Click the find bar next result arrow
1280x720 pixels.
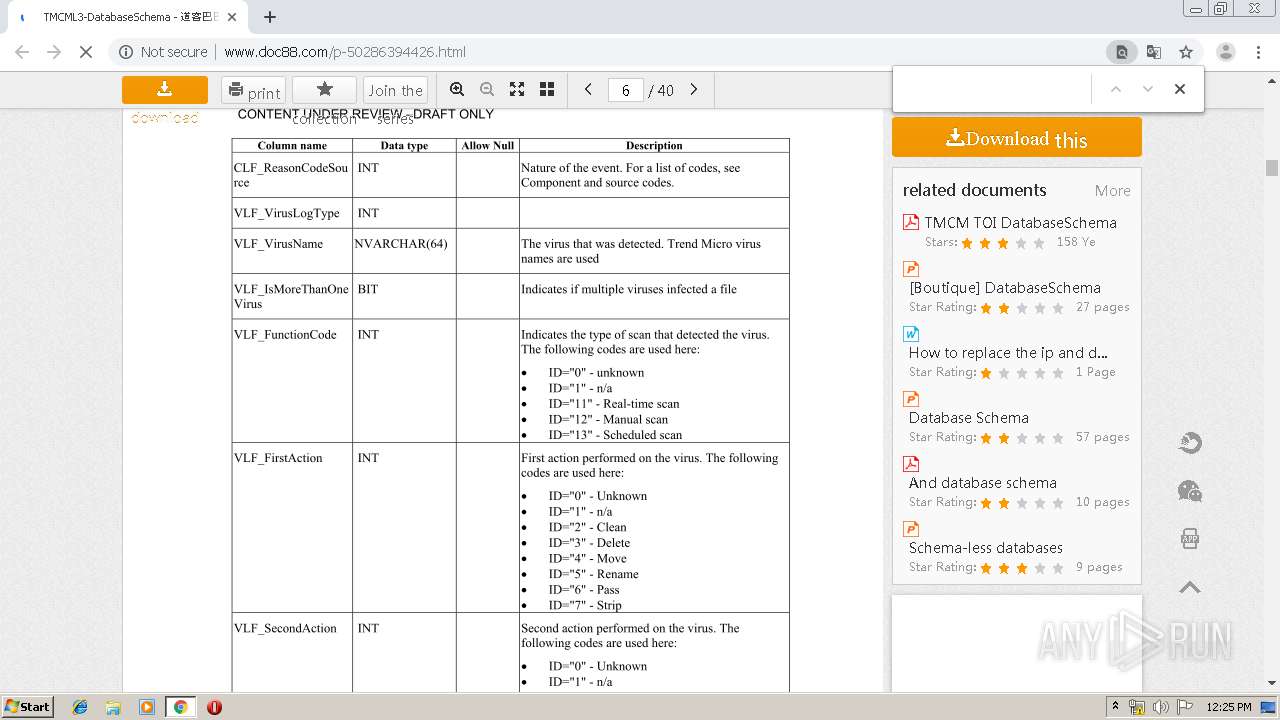point(1148,89)
